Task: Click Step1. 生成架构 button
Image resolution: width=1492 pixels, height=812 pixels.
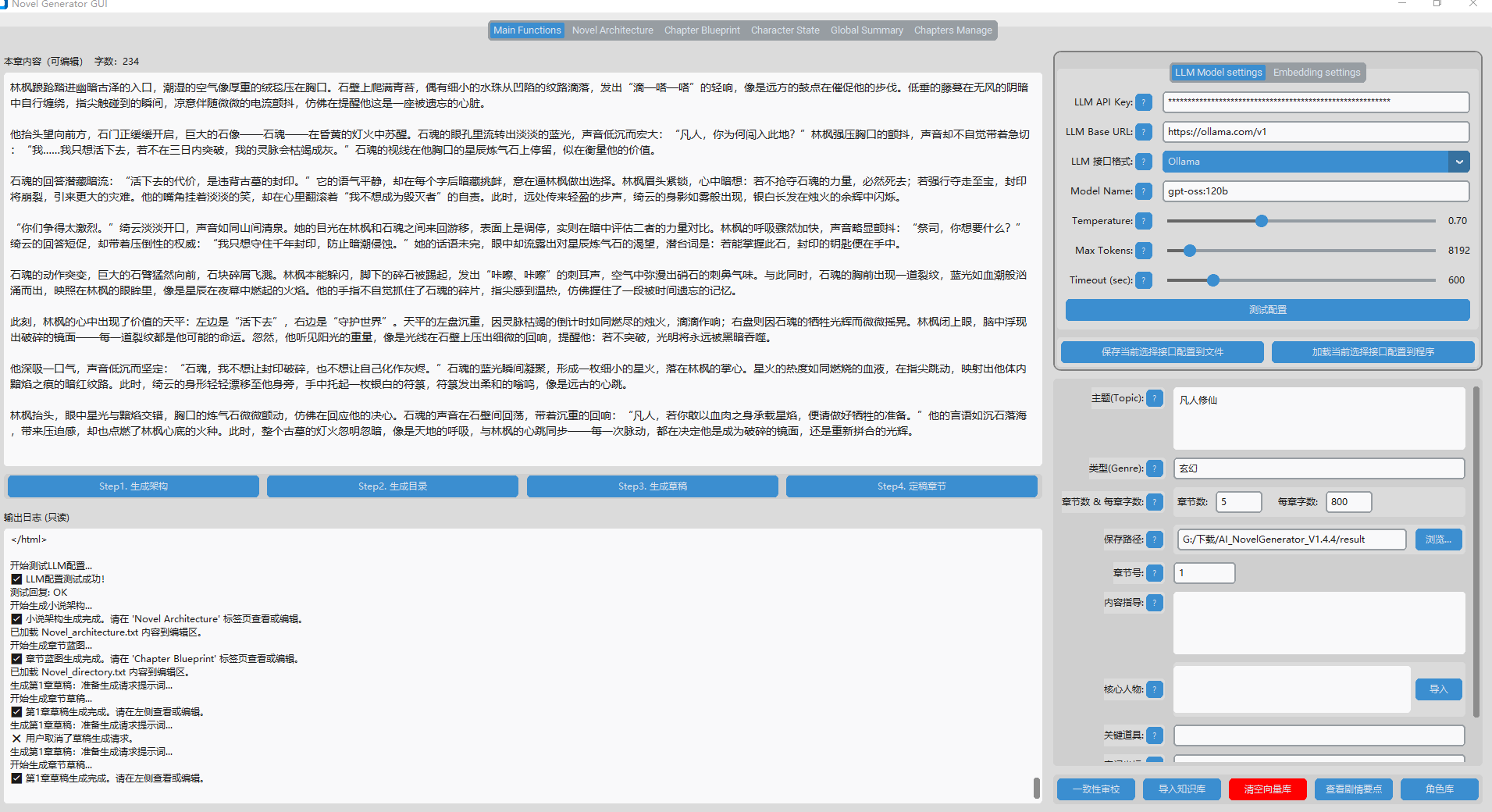Action: pyautogui.click(x=134, y=486)
